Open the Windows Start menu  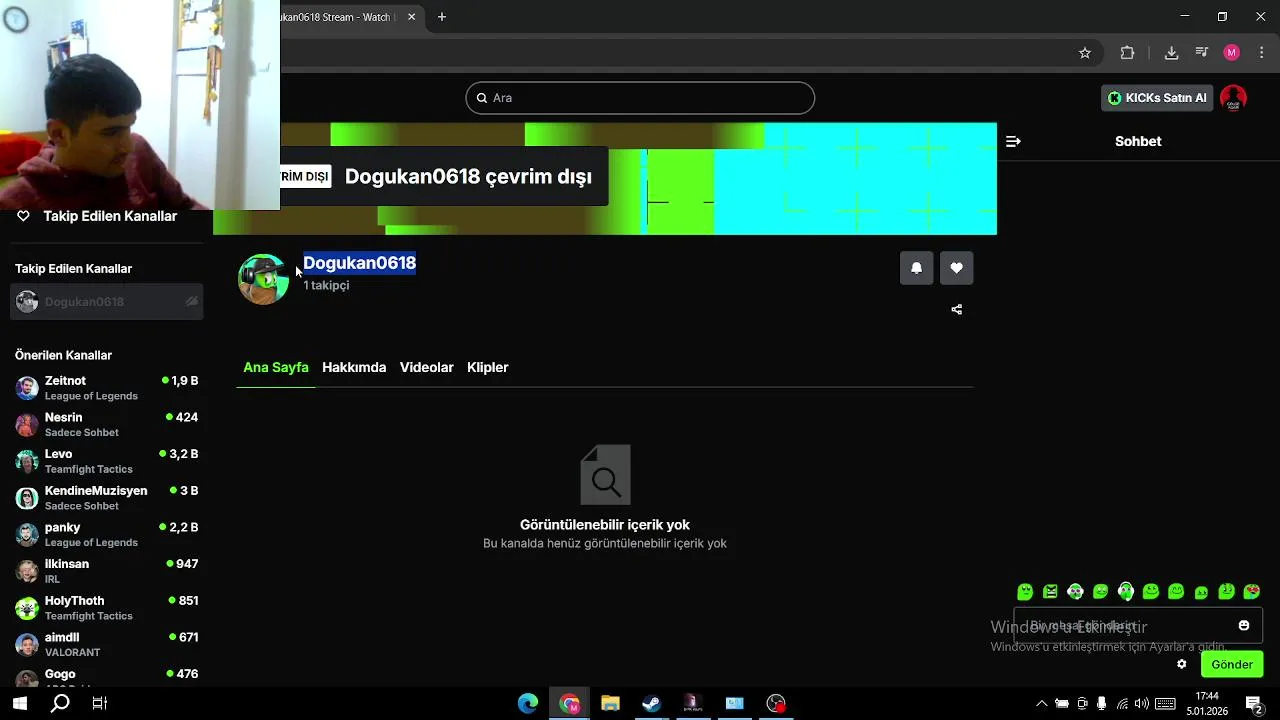19,703
